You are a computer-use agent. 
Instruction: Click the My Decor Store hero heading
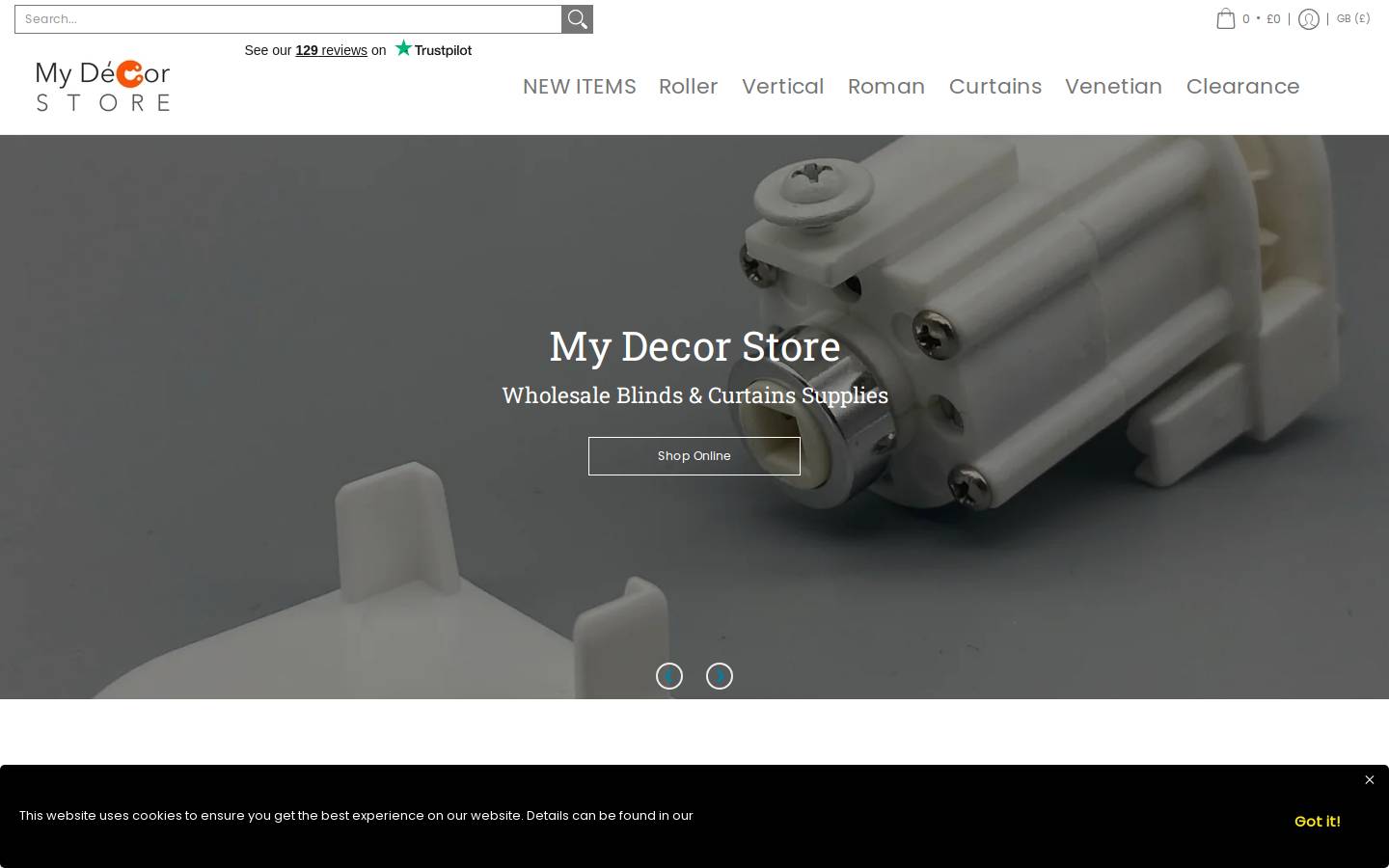click(x=694, y=346)
